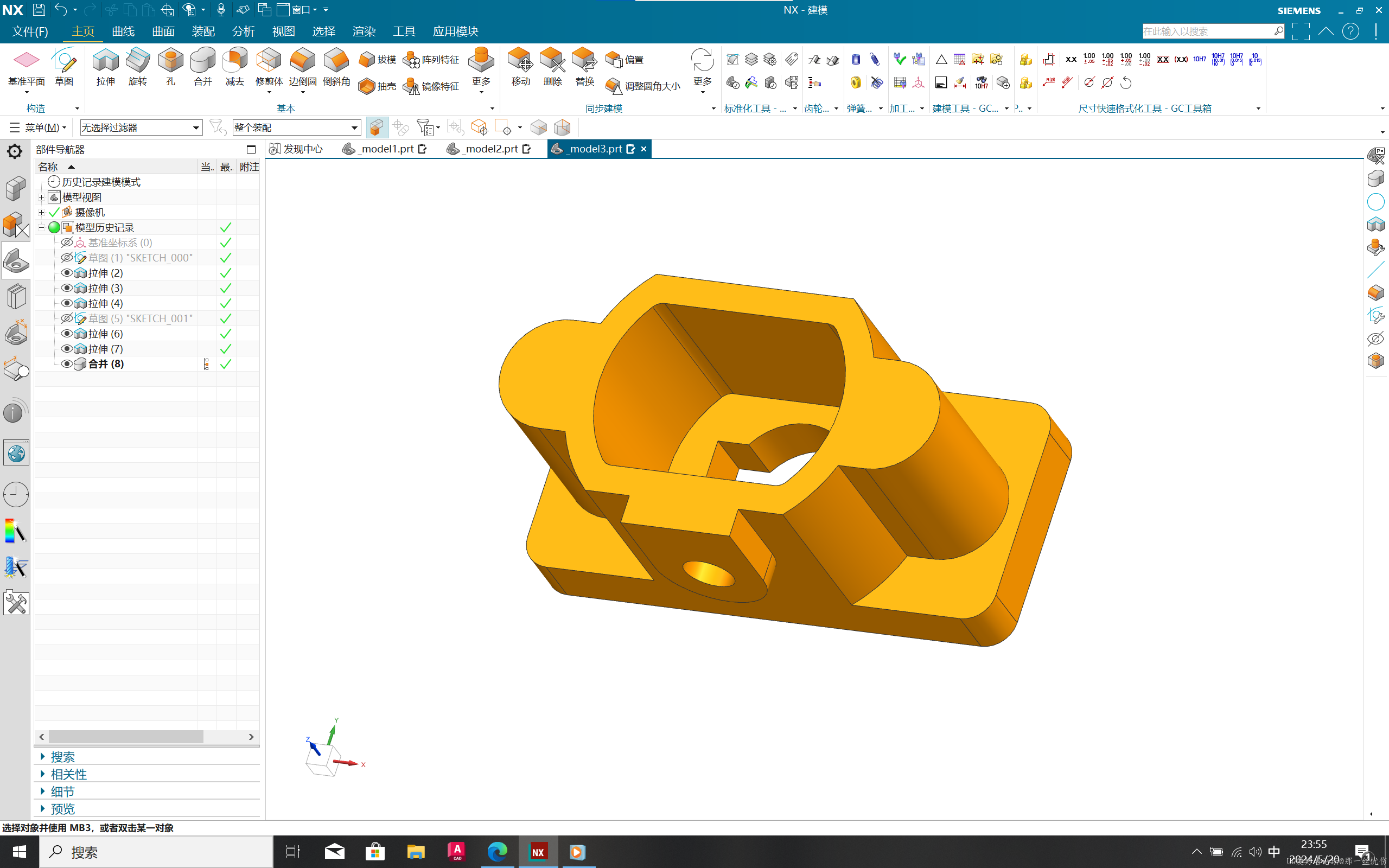Switch to the _model1.prt tab
The width and height of the screenshot is (1389, 868).
385,149
